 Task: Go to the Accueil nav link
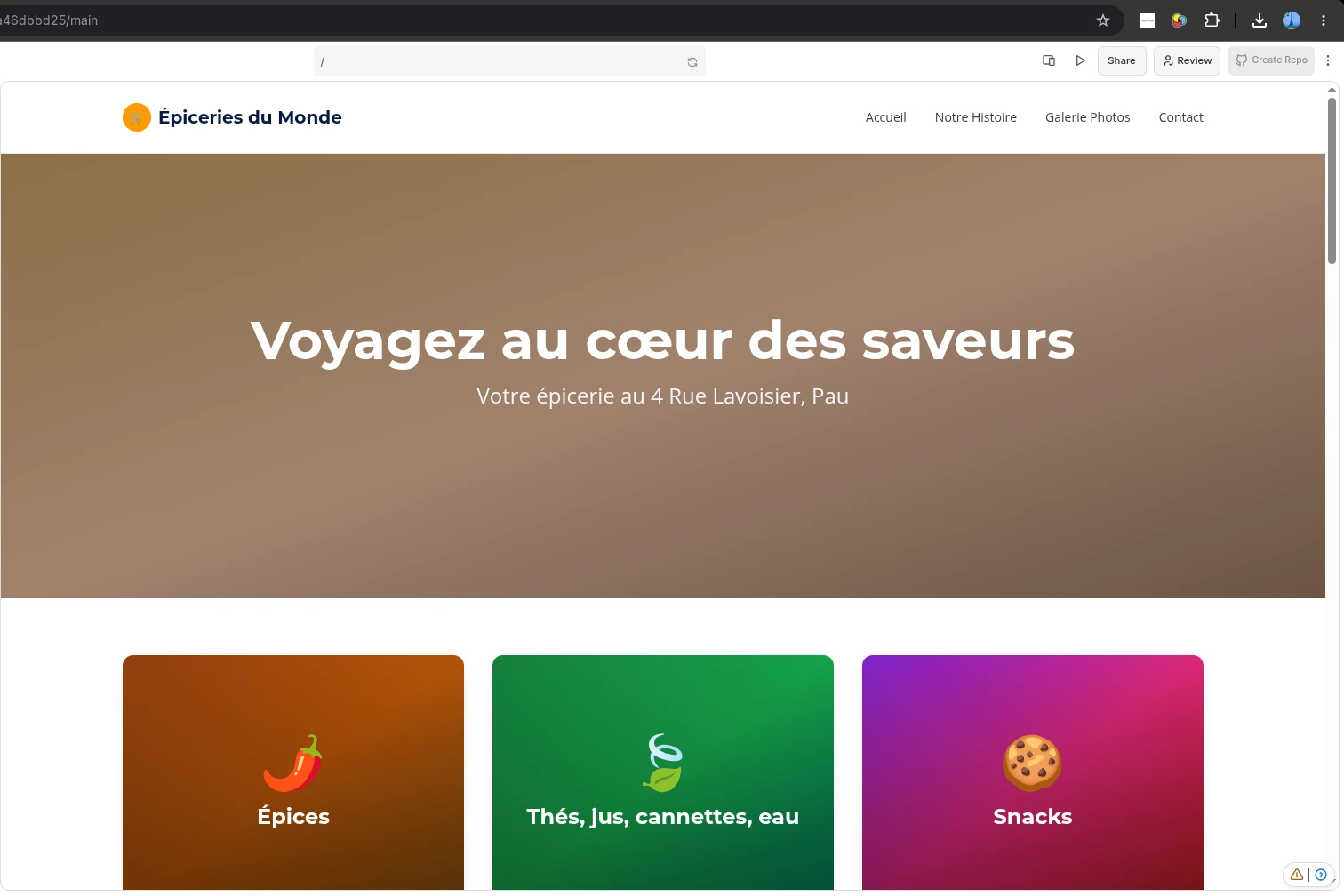click(886, 117)
